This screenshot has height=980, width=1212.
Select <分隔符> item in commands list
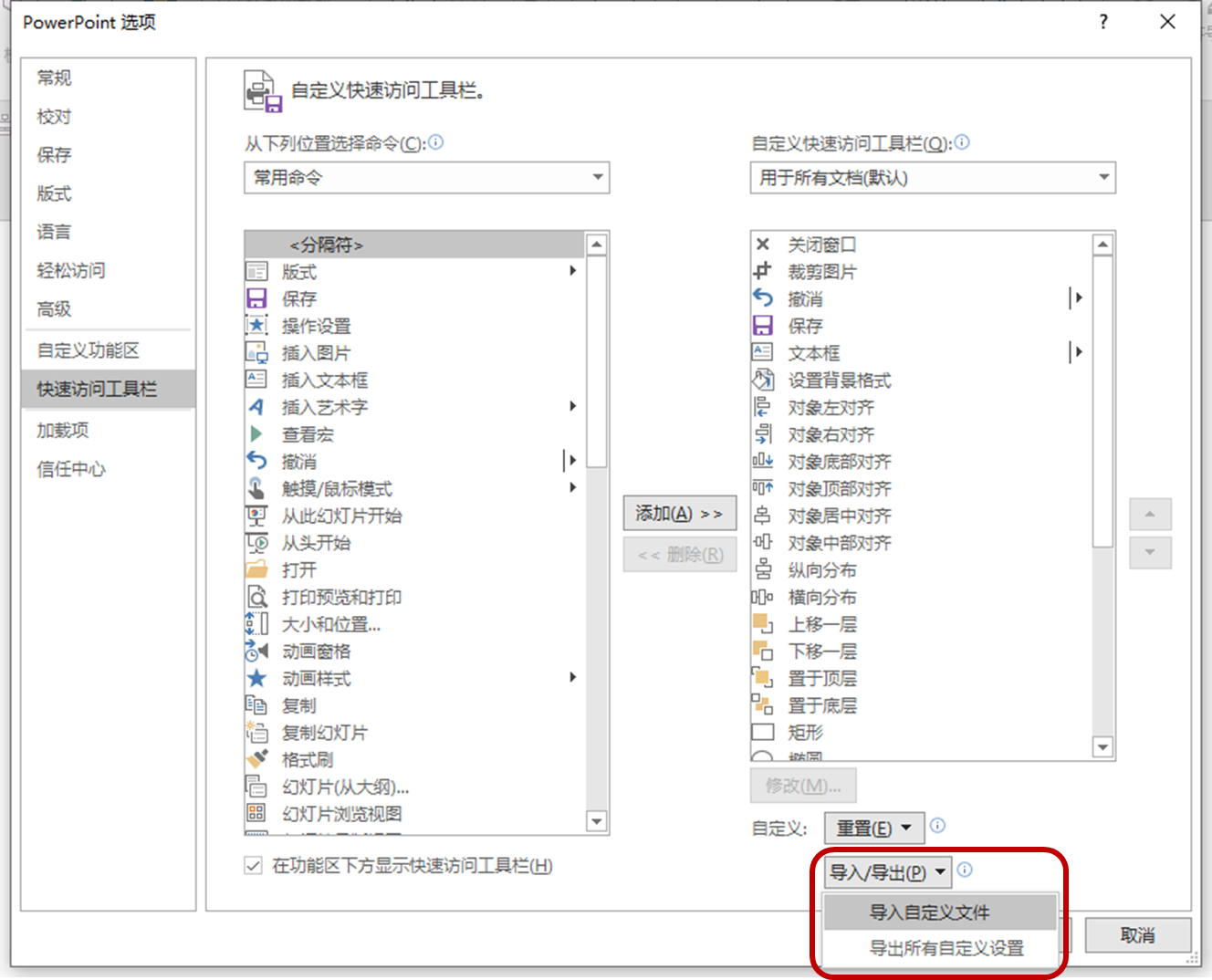415,245
